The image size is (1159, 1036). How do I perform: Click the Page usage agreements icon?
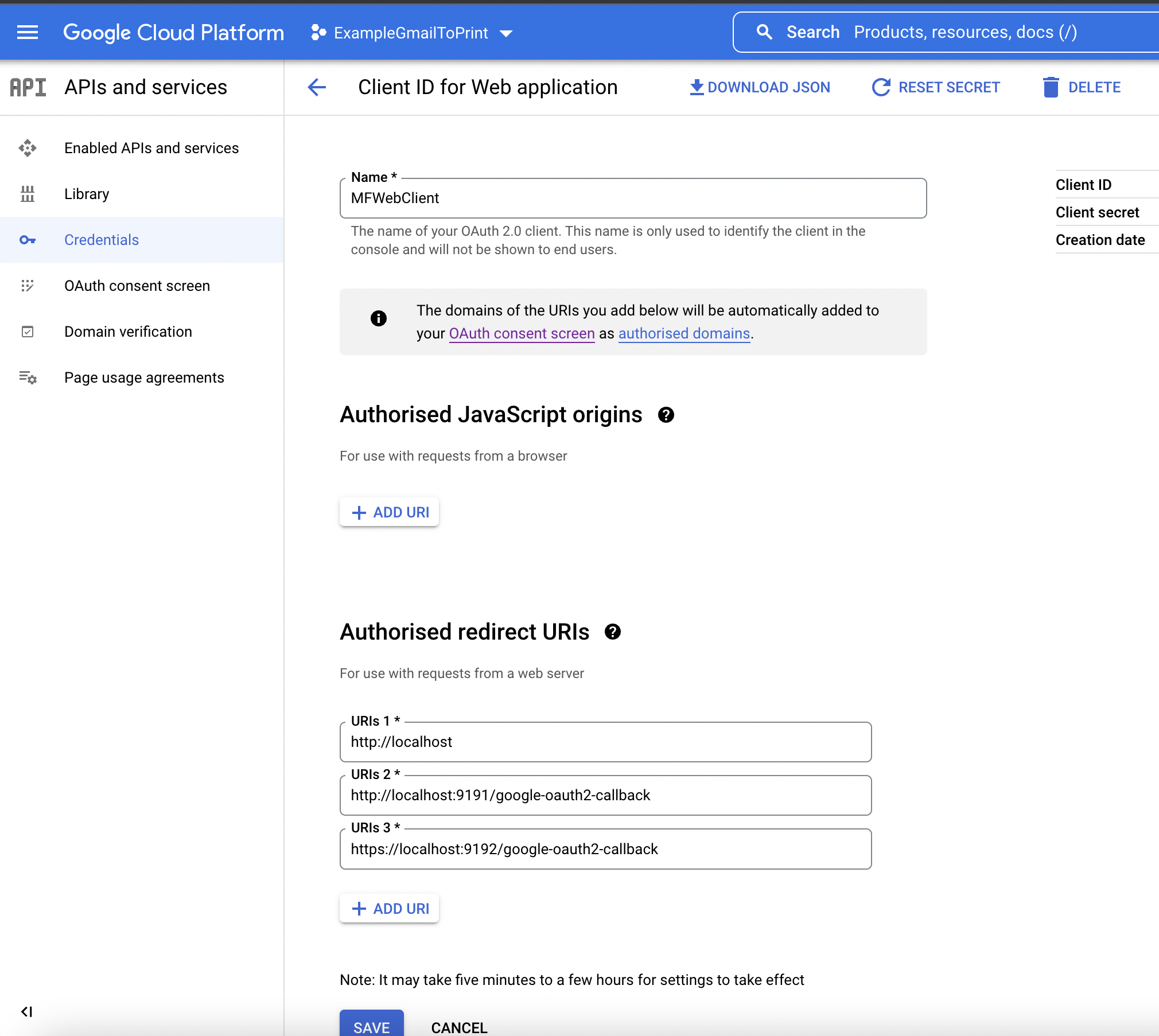28,377
